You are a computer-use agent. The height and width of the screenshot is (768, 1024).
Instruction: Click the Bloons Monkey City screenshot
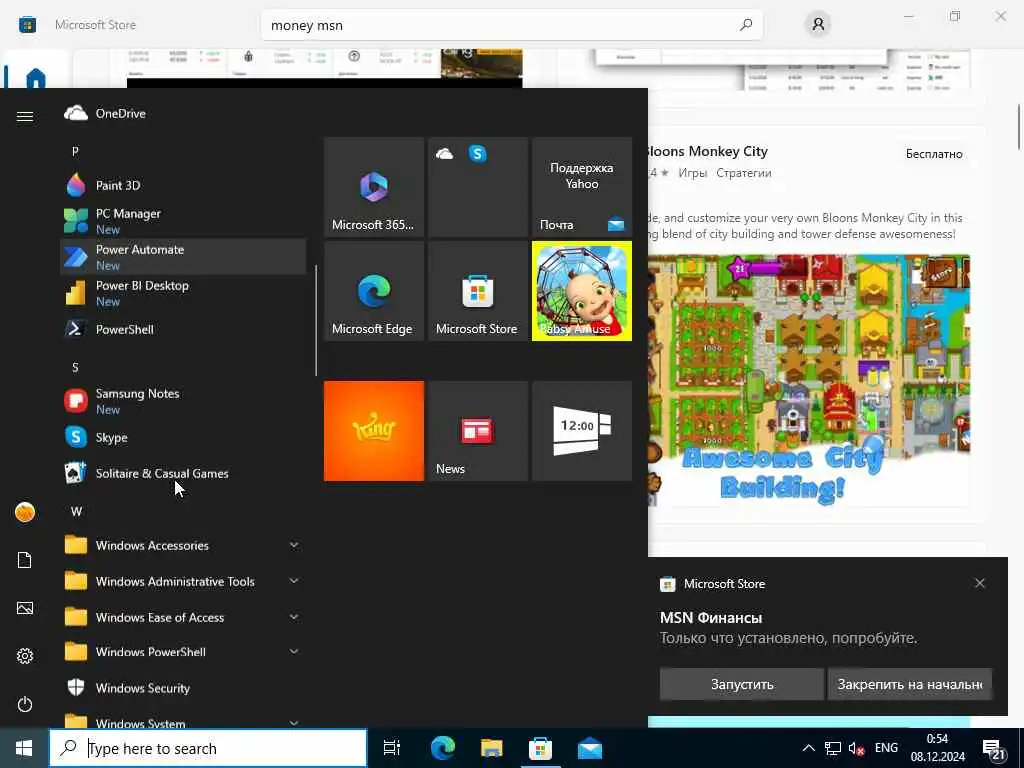point(808,381)
